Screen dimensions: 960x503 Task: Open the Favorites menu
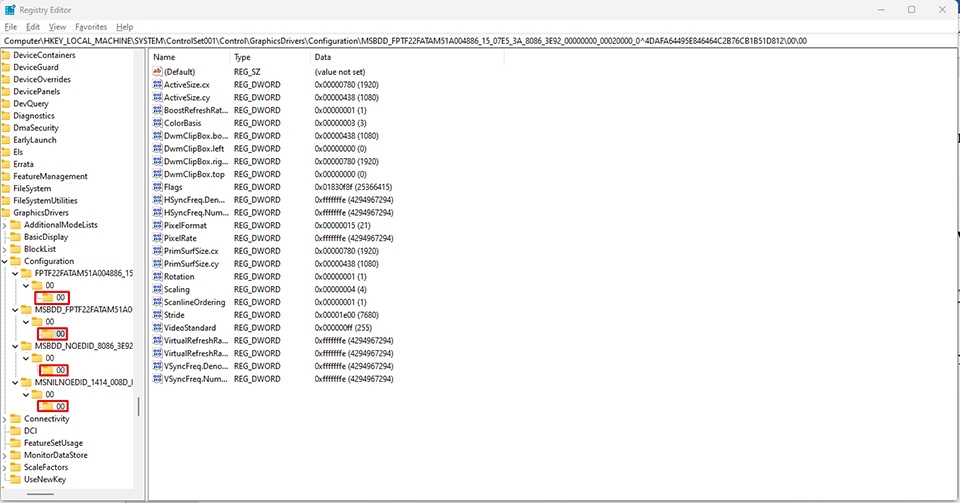point(91,27)
